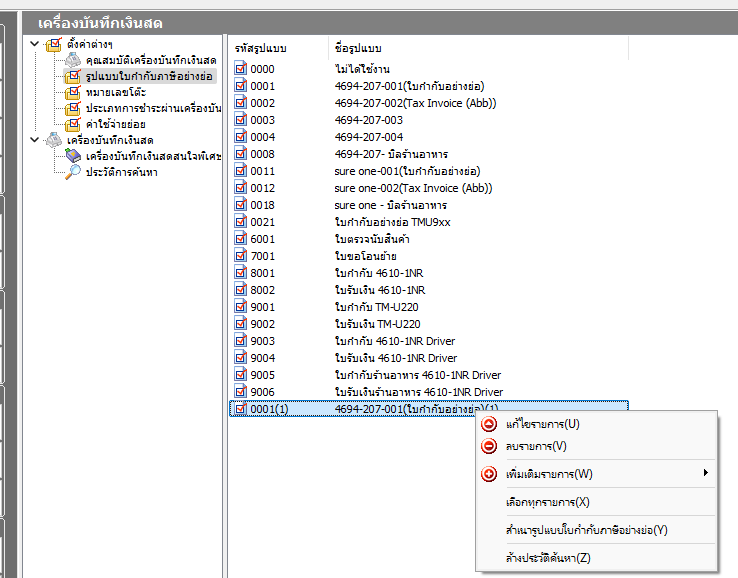This screenshot has height=578, width=738.
Task: Click the หมายเลขโต๊ะ folder icon
Action: tap(72, 92)
